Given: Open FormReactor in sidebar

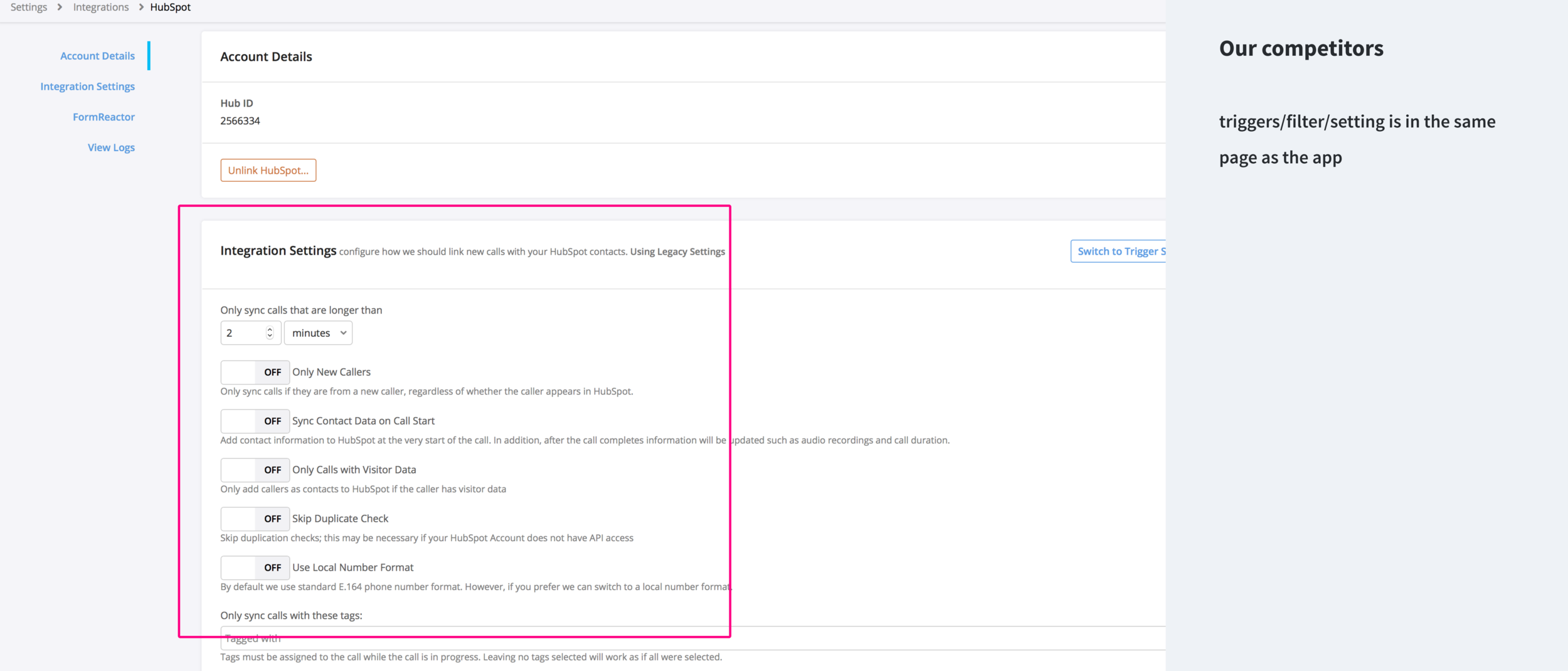Looking at the screenshot, I should tap(103, 117).
